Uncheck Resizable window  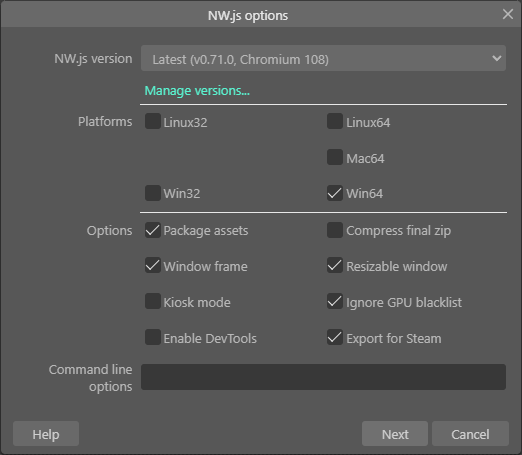coord(335,265)
